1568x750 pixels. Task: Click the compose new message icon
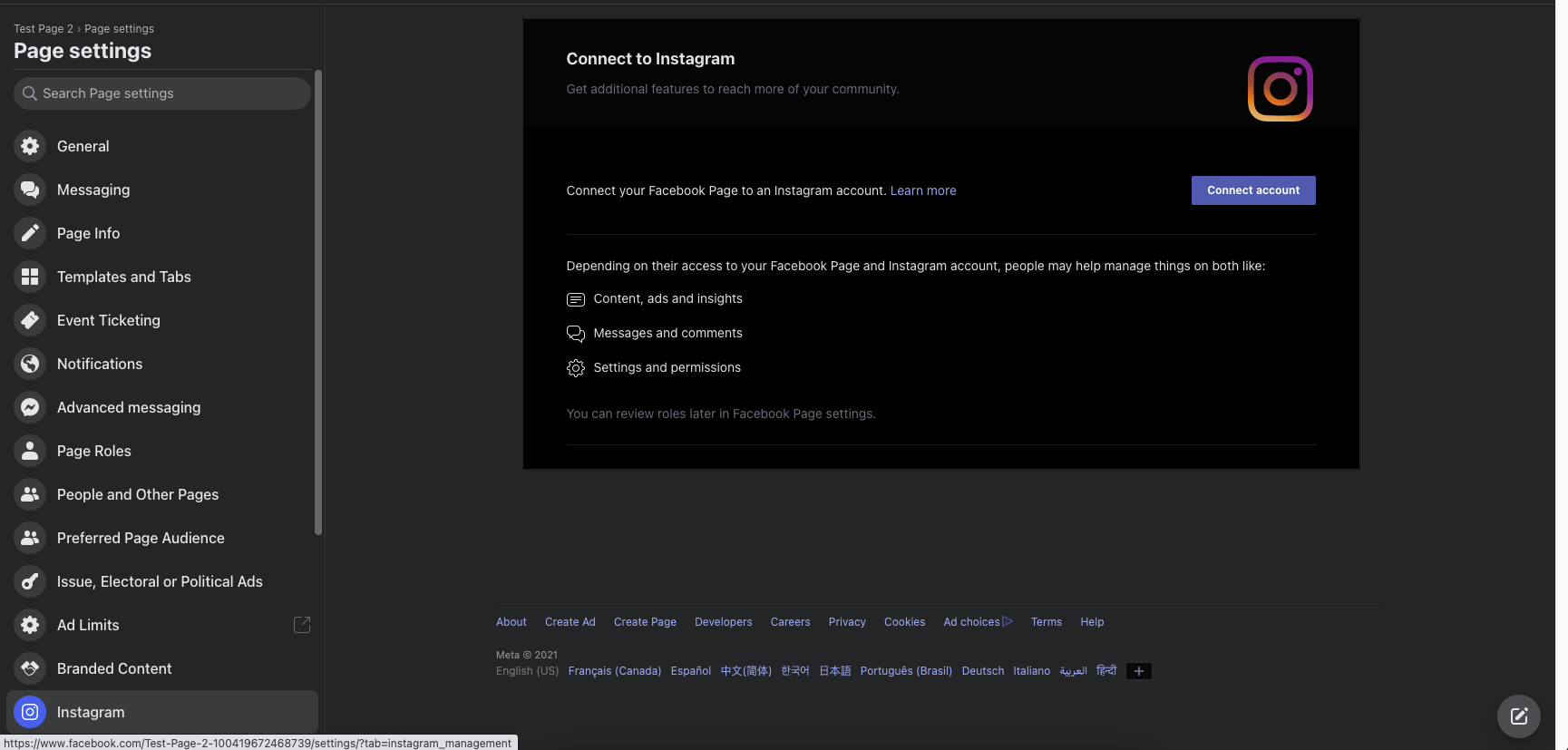pyautogui.click(x=1519, y=716)
